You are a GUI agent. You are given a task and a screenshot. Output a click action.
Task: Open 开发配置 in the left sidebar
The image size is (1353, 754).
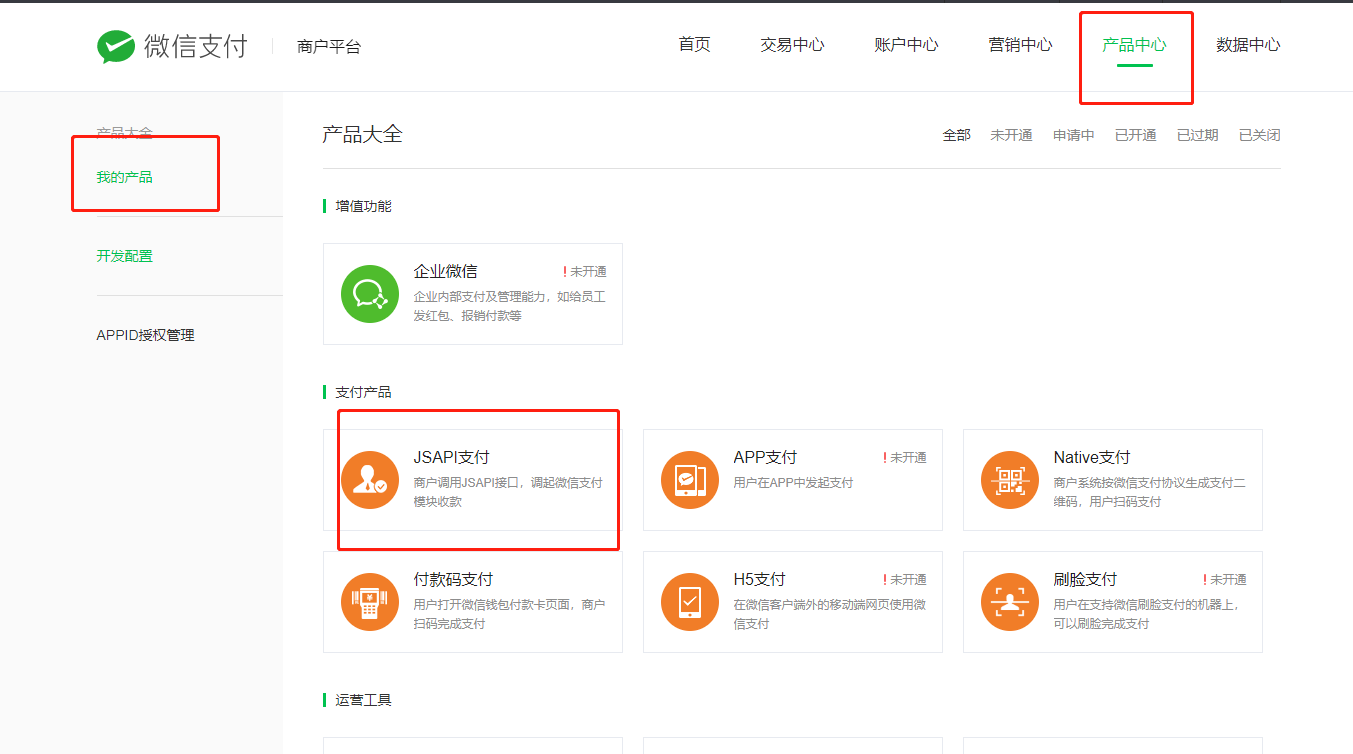click(124, 256)
